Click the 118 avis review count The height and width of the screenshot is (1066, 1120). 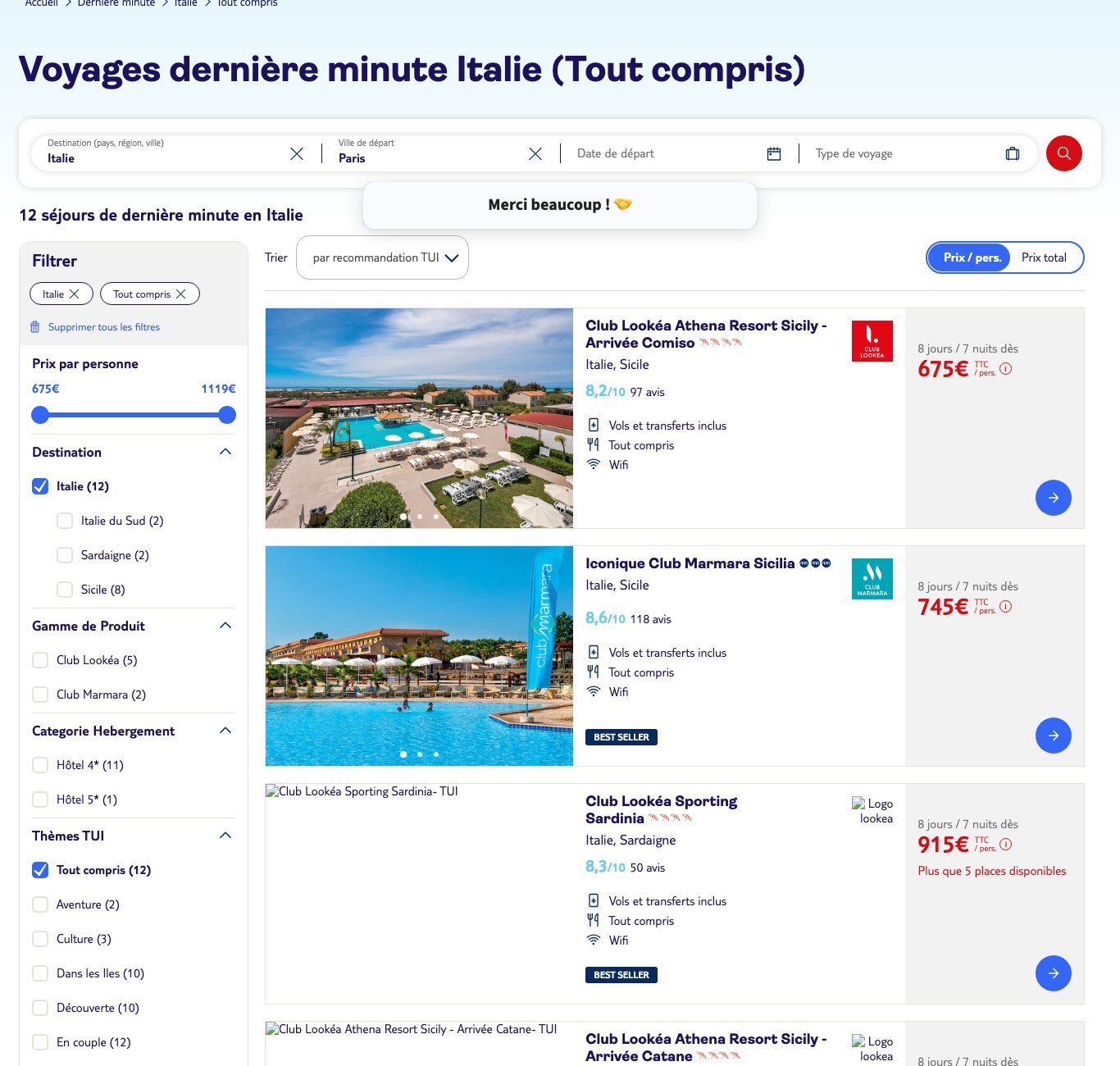(x=651, y=619)
